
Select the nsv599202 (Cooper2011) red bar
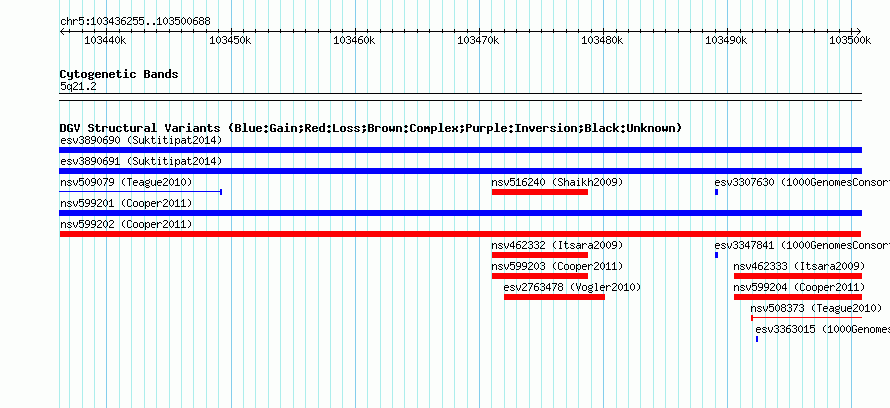[460, 234]
